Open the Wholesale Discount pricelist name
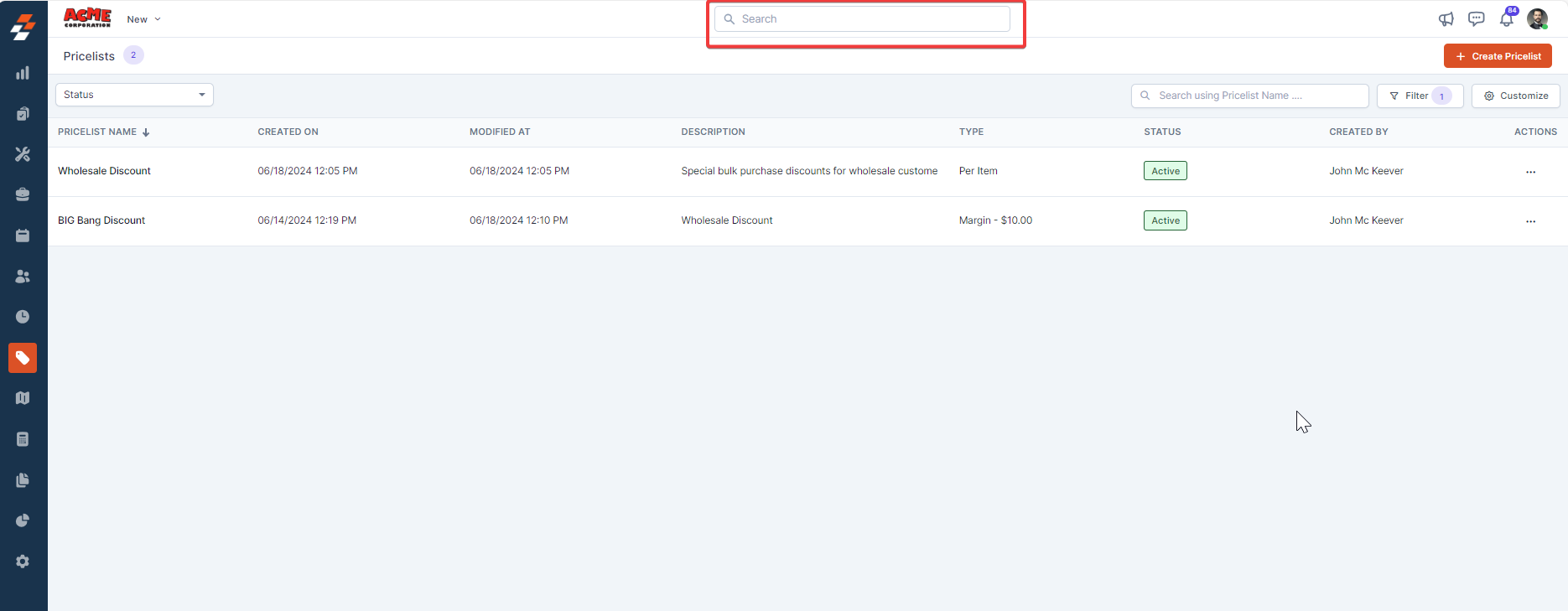This screenshot has width=1568, height=611. point(104,171)
